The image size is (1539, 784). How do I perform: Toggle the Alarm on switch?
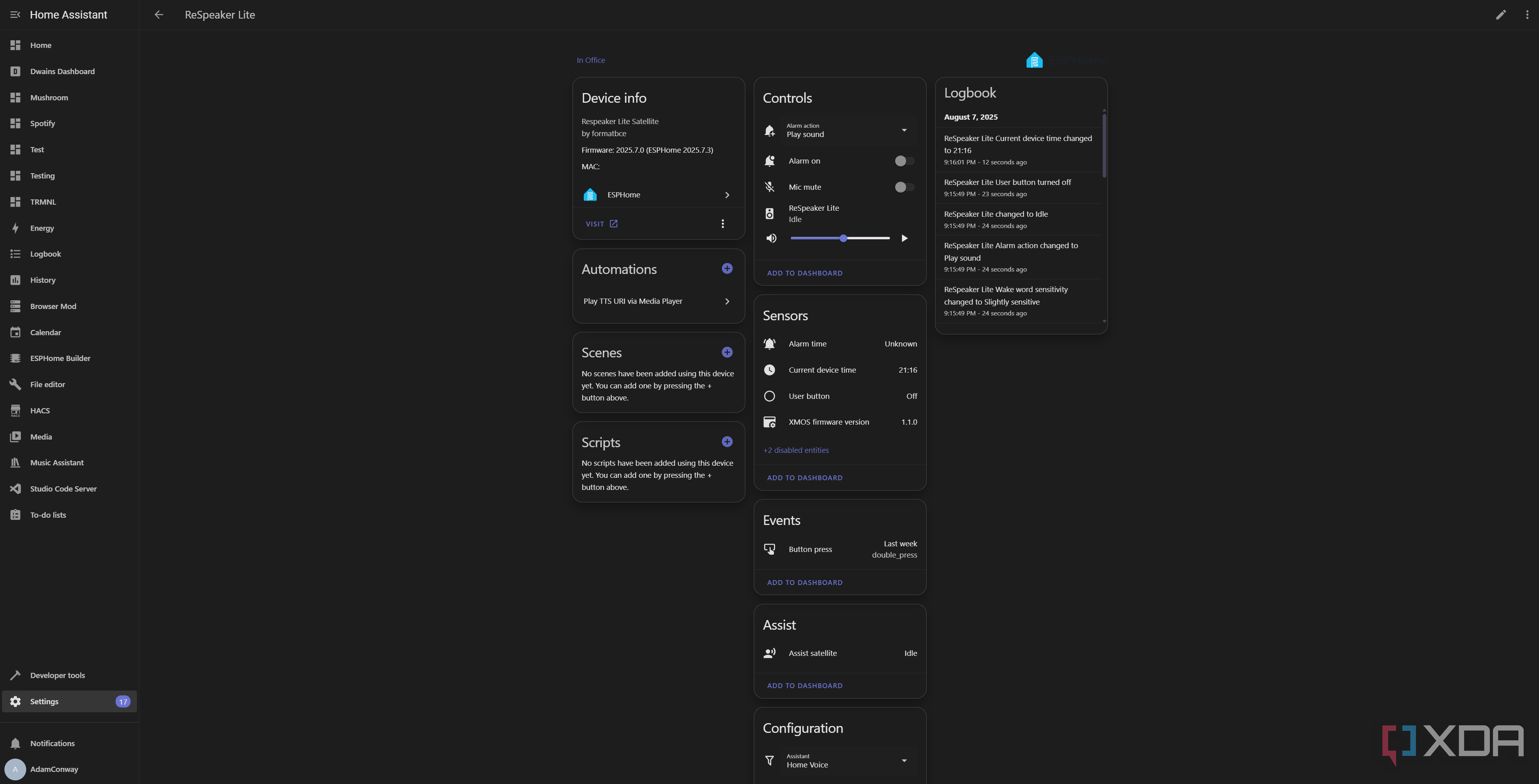click(904, 161)
